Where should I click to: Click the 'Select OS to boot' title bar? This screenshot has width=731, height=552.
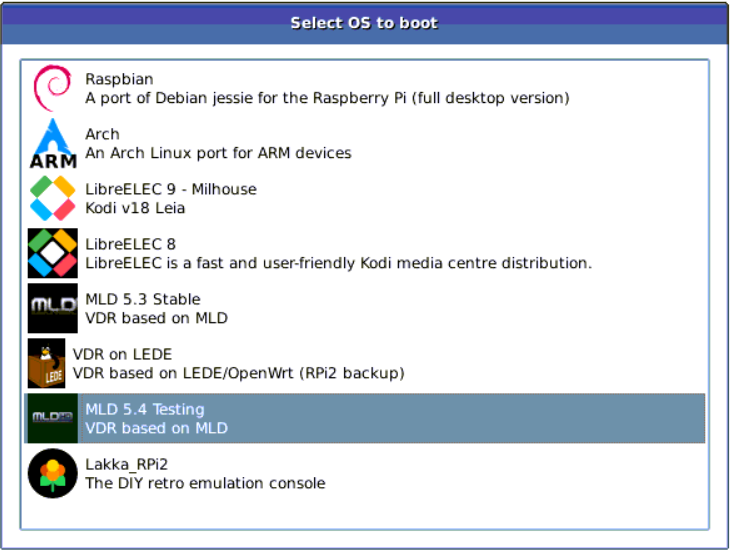[365, 23]
